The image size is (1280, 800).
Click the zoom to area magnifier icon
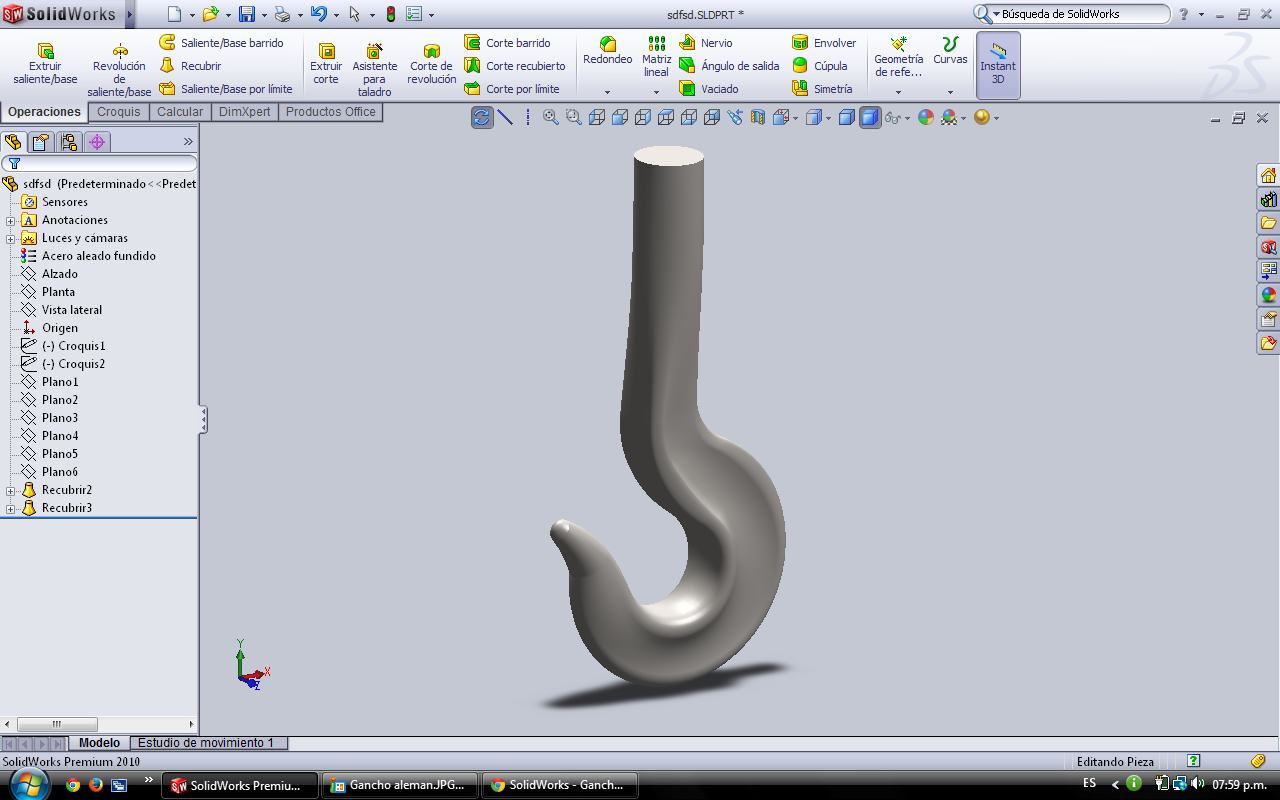573,117
